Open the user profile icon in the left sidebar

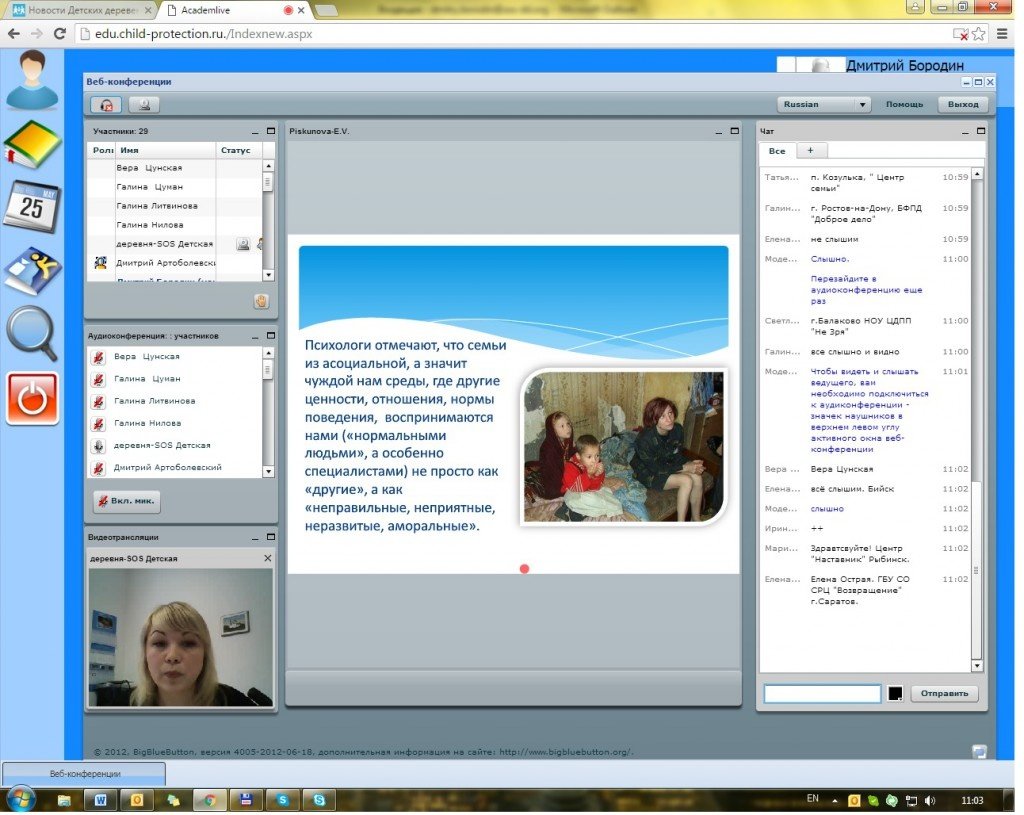click(x=32, y=81)
